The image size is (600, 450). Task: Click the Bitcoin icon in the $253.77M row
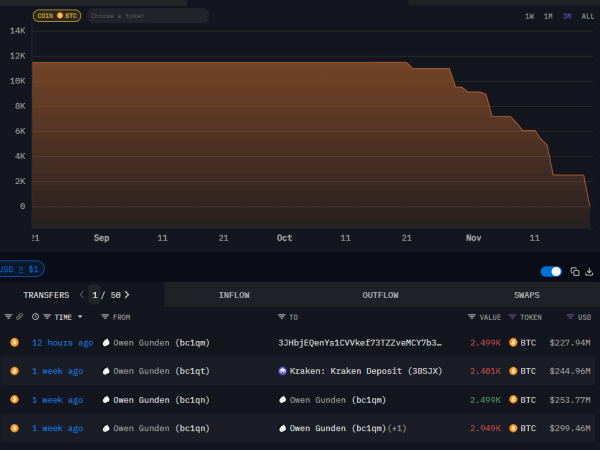click(x=15, y=399)
